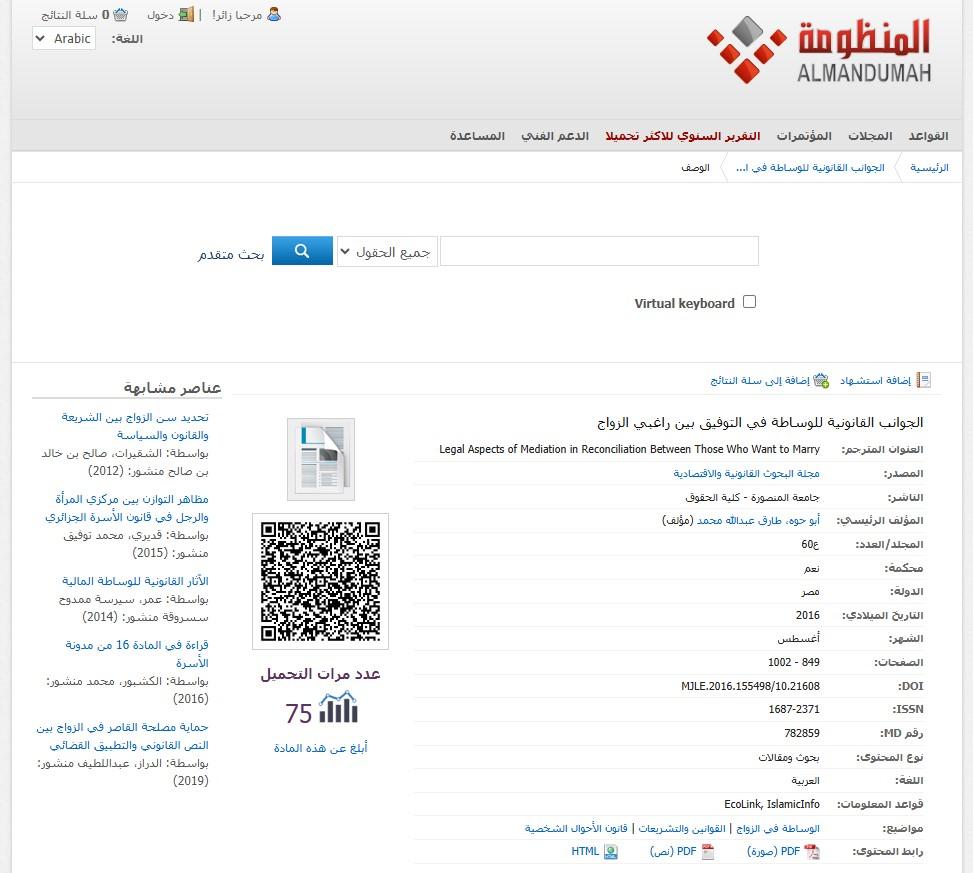Click the document preview thumbnail
This screenshot has width=973, height=873.
coord(320,459)
